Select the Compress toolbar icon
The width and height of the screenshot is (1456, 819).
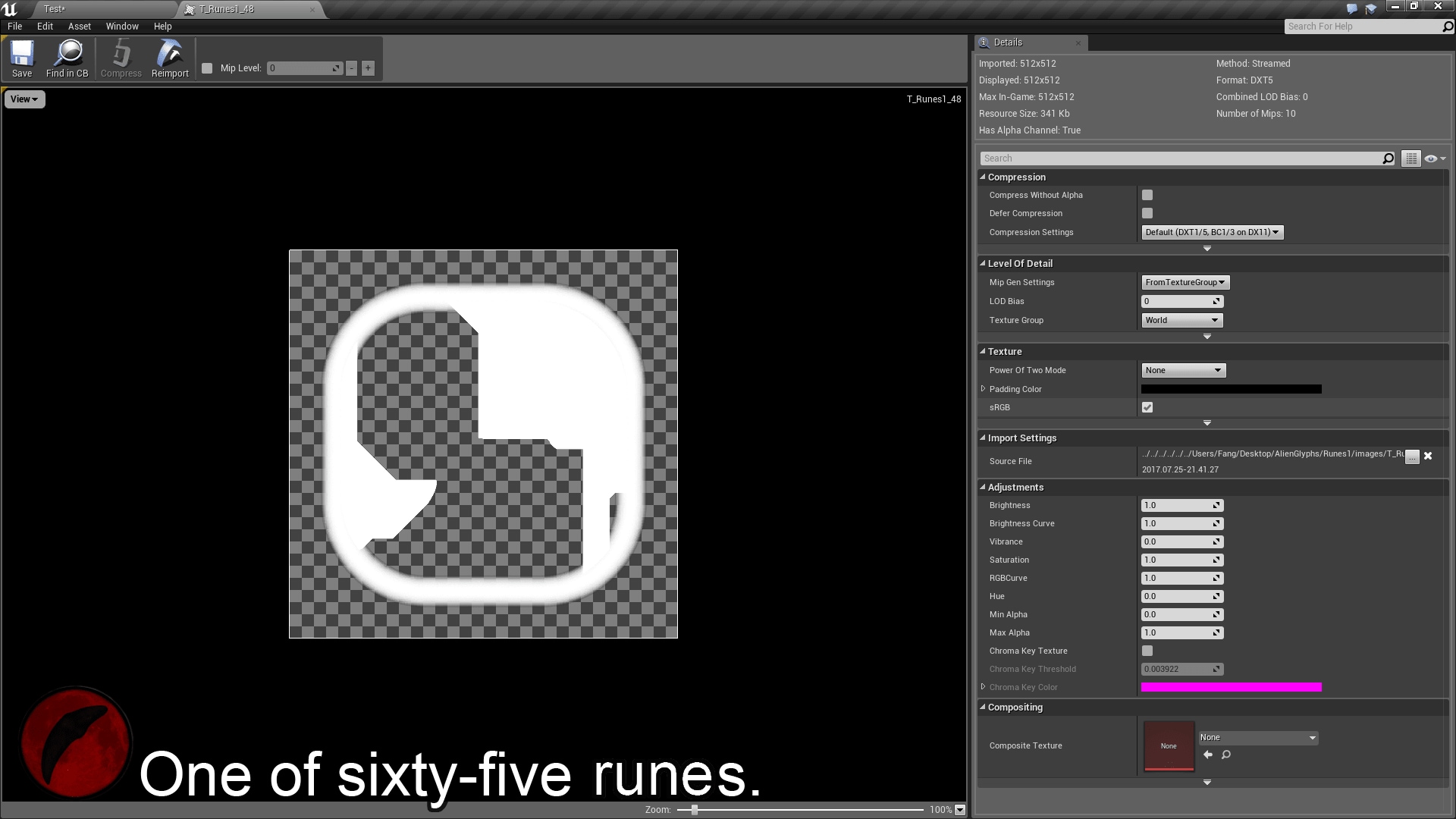[121, 58]
